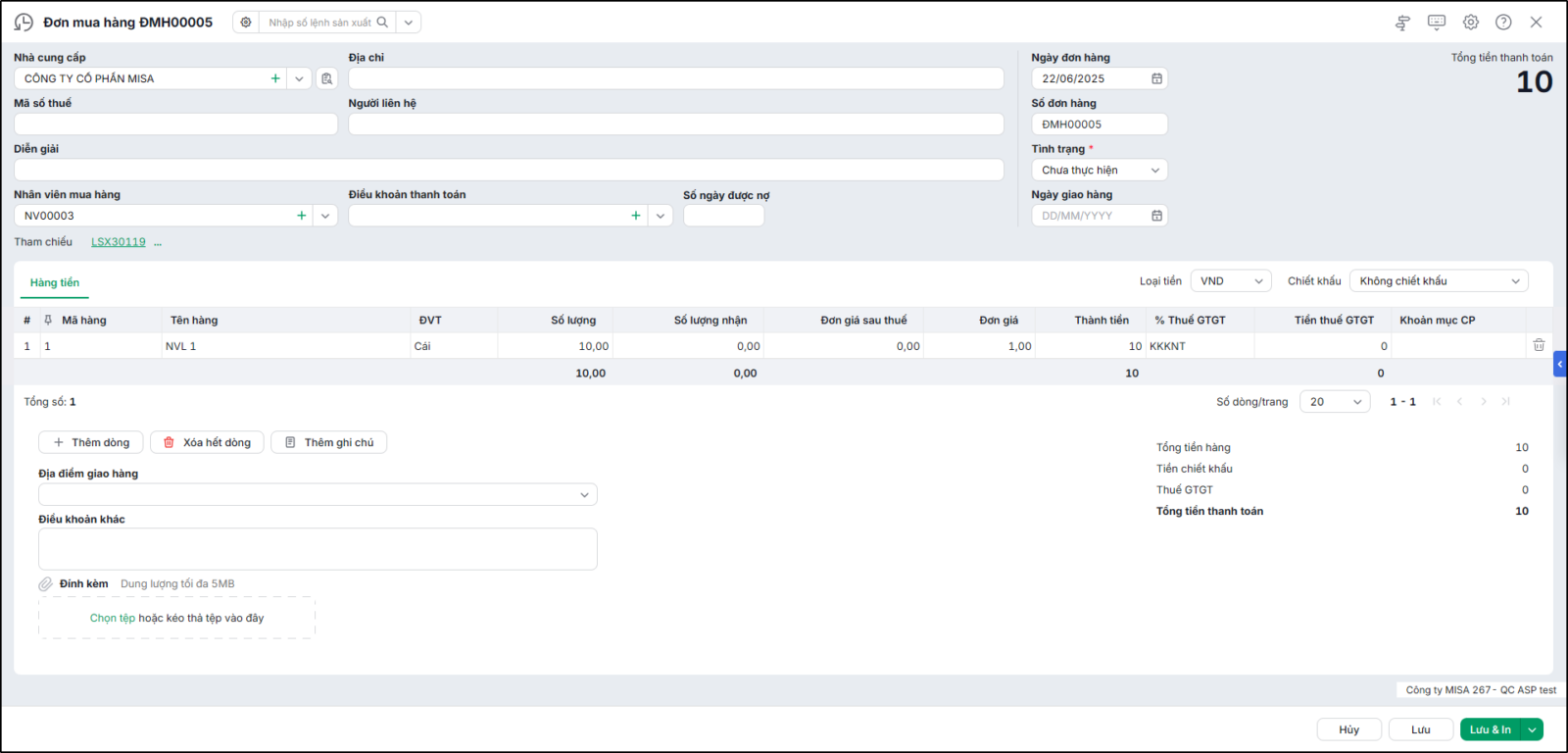Add a new payment term with plus icon

click(636, 216)
